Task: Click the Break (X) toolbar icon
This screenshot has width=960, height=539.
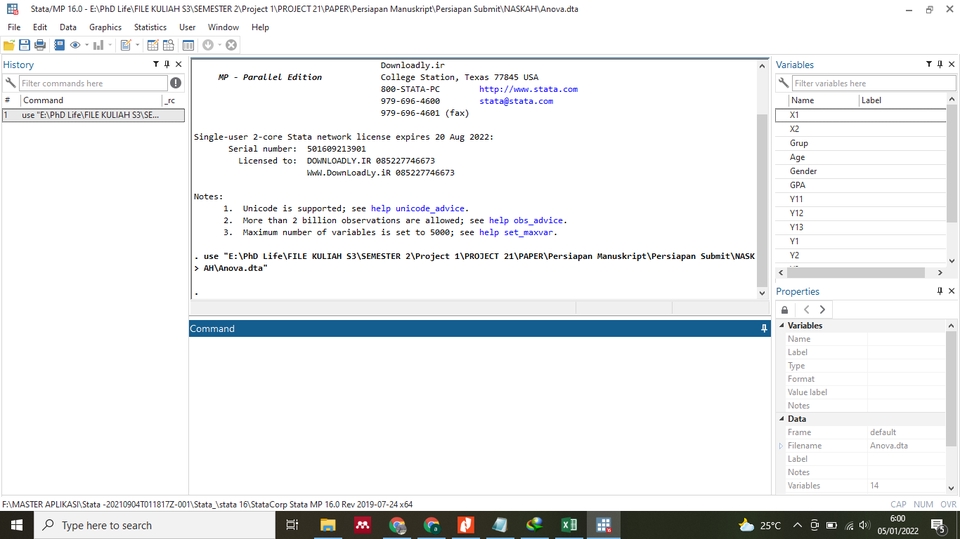Action: click(231, 45)
